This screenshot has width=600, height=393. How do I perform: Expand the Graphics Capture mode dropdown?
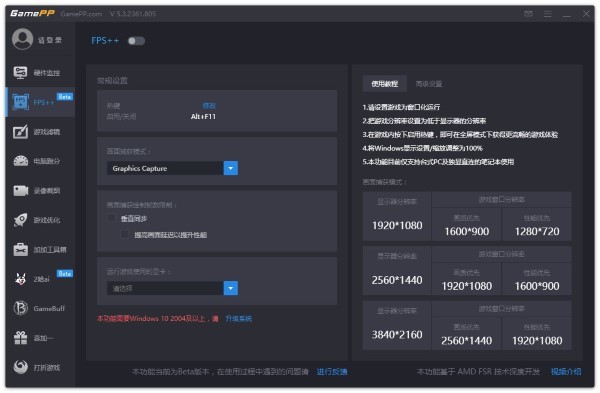click(231, 168)
